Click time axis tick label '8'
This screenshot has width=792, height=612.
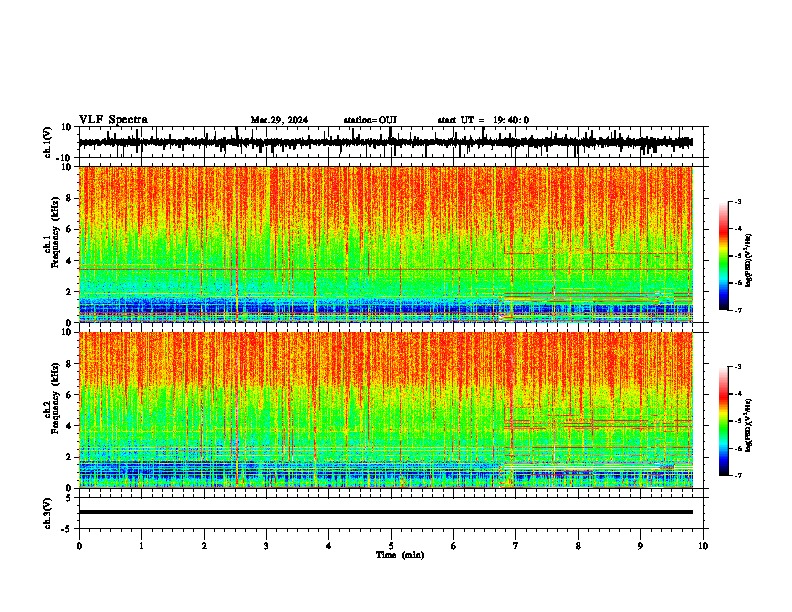[x=578, y=546]
